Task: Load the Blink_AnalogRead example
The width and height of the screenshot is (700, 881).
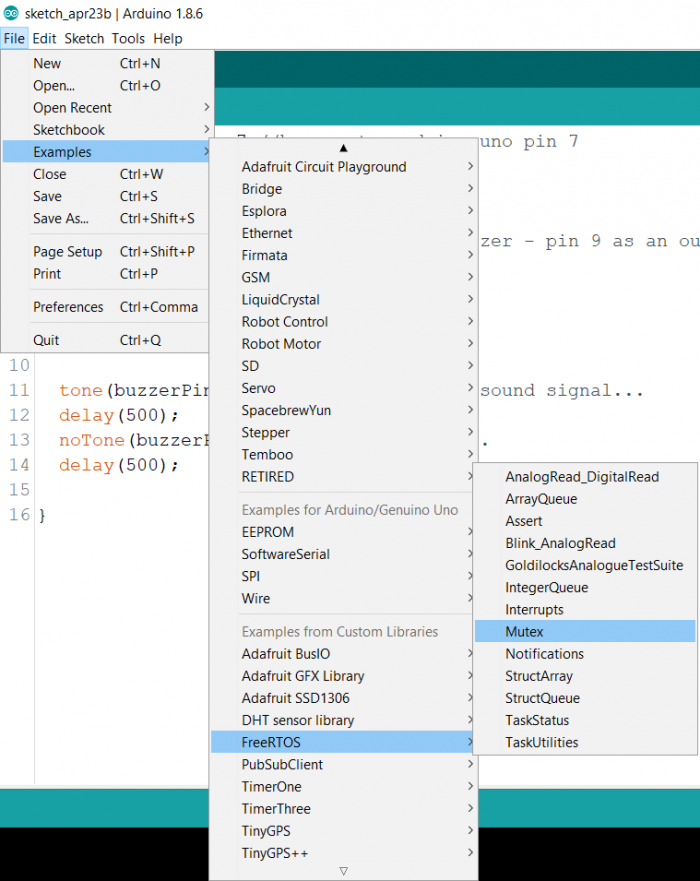Action: pos(585,543)
